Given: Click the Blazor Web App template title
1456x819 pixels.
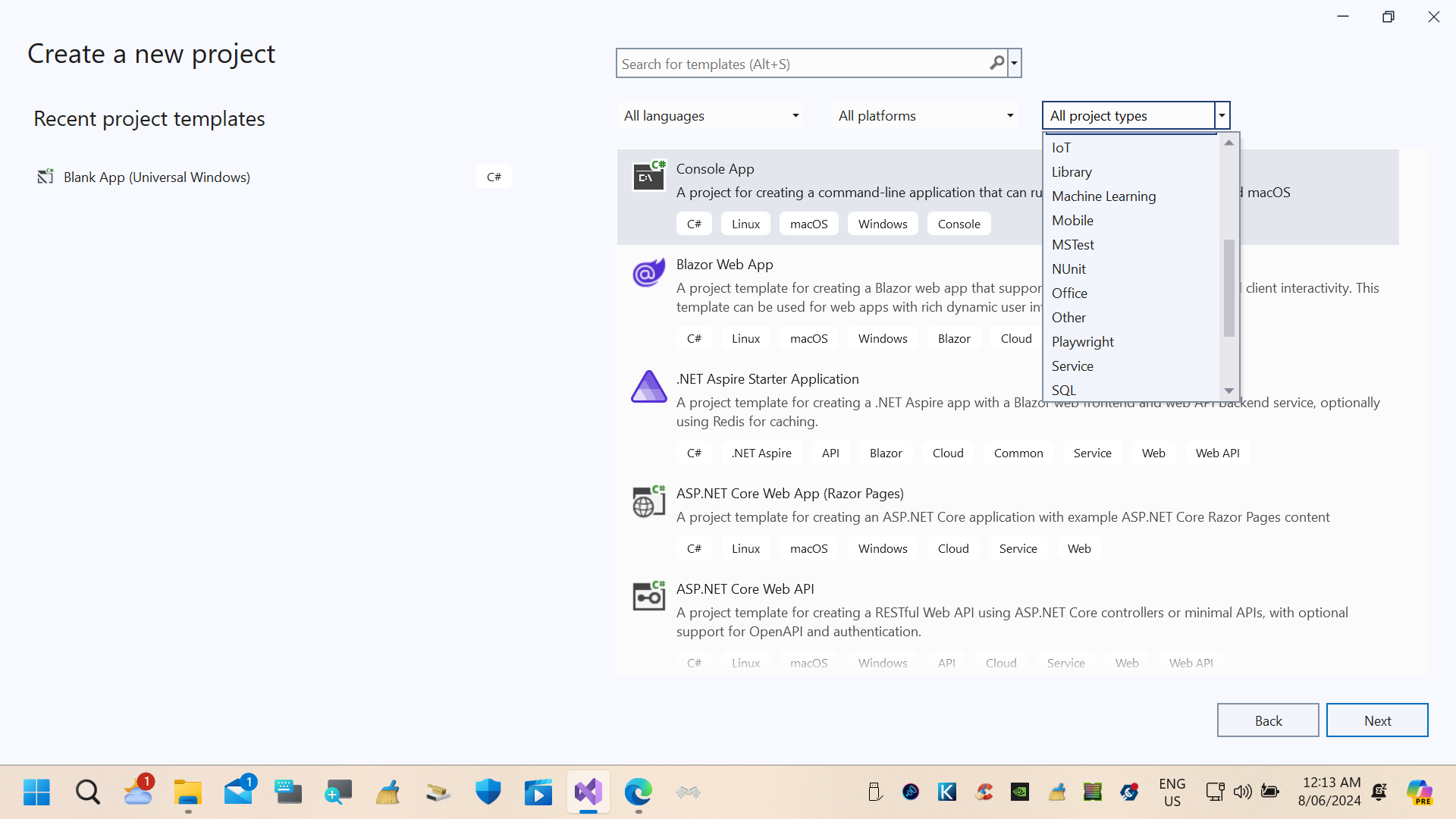Looking at the screenshot, I should coord(724,265).
